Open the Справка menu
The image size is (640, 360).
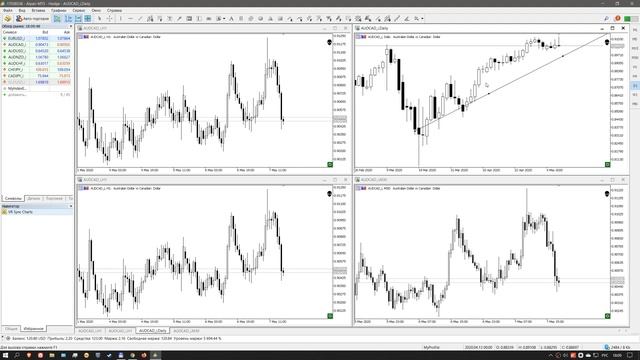click(x=114, y=10)
